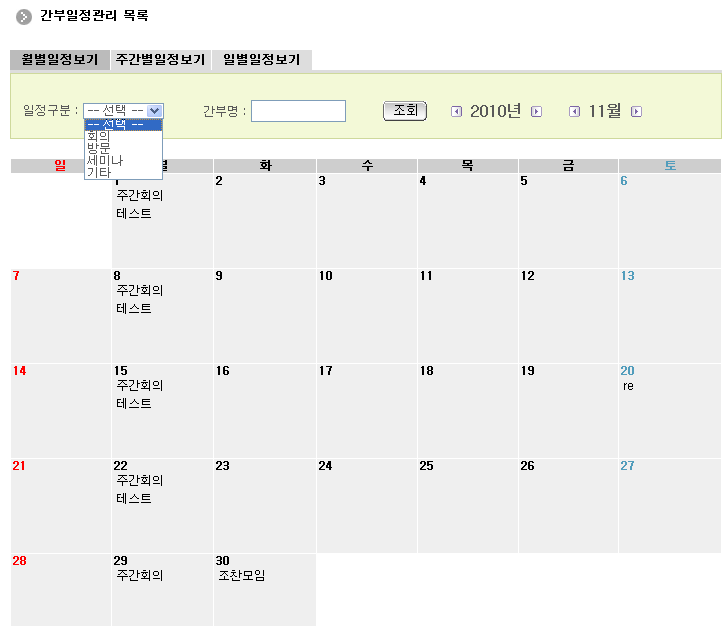Open the 테스트 event on the 22nd
This screenshot has height=627, width=726.
coord(134,499)
